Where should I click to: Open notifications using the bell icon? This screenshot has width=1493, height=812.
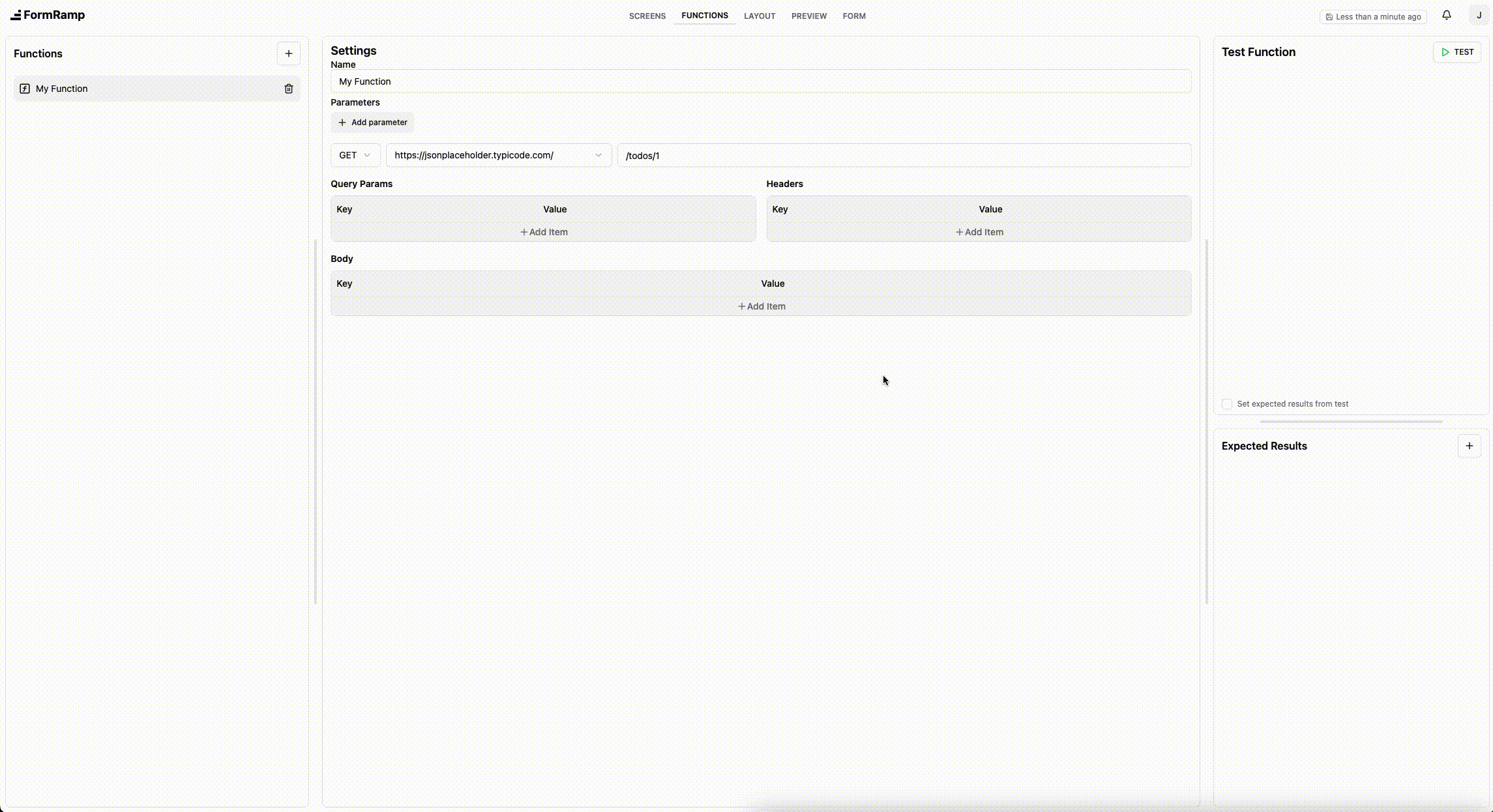click(x=1446, y=15)
